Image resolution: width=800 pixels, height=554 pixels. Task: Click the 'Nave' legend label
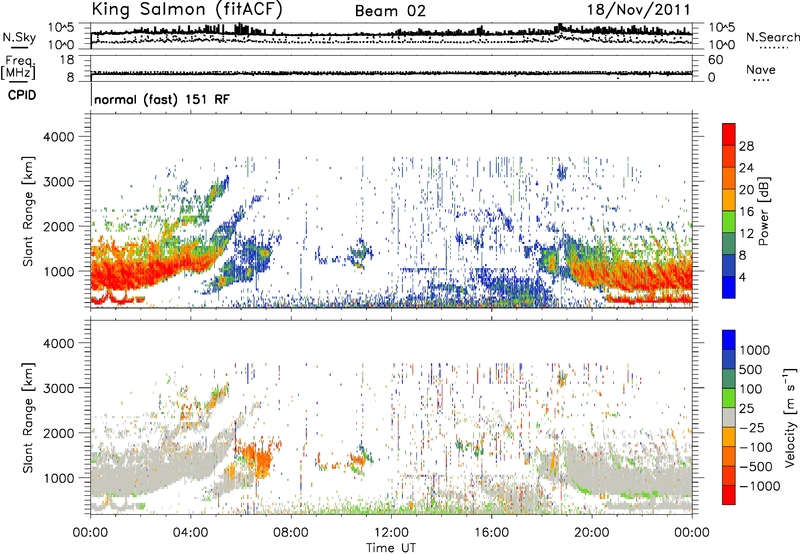(760, 70)
